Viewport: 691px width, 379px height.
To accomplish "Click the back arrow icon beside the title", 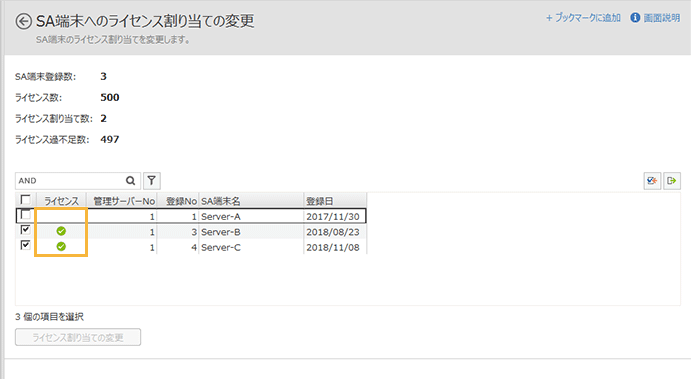I will tap(23, 21).
